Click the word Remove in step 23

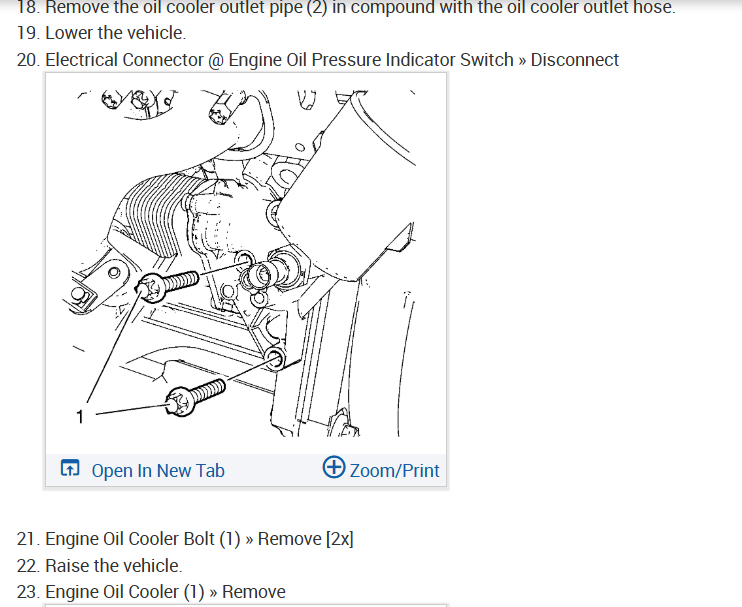pos(254,592)
